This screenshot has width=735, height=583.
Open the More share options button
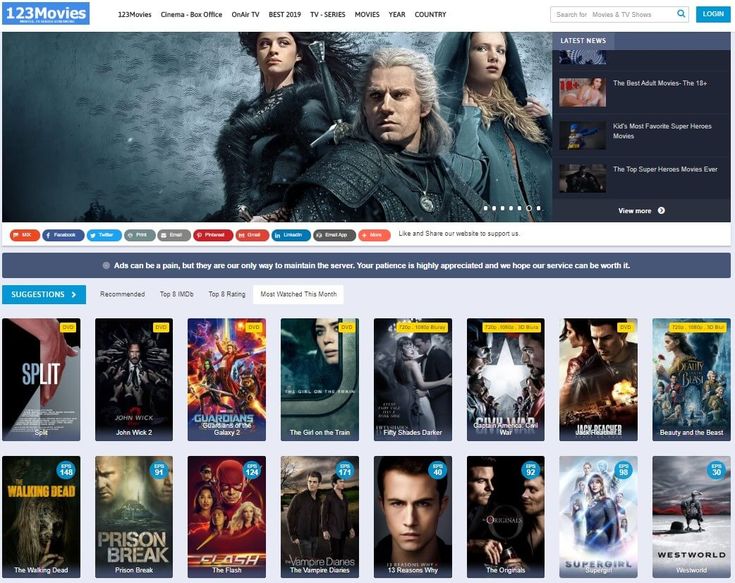[x=375, y=235]
